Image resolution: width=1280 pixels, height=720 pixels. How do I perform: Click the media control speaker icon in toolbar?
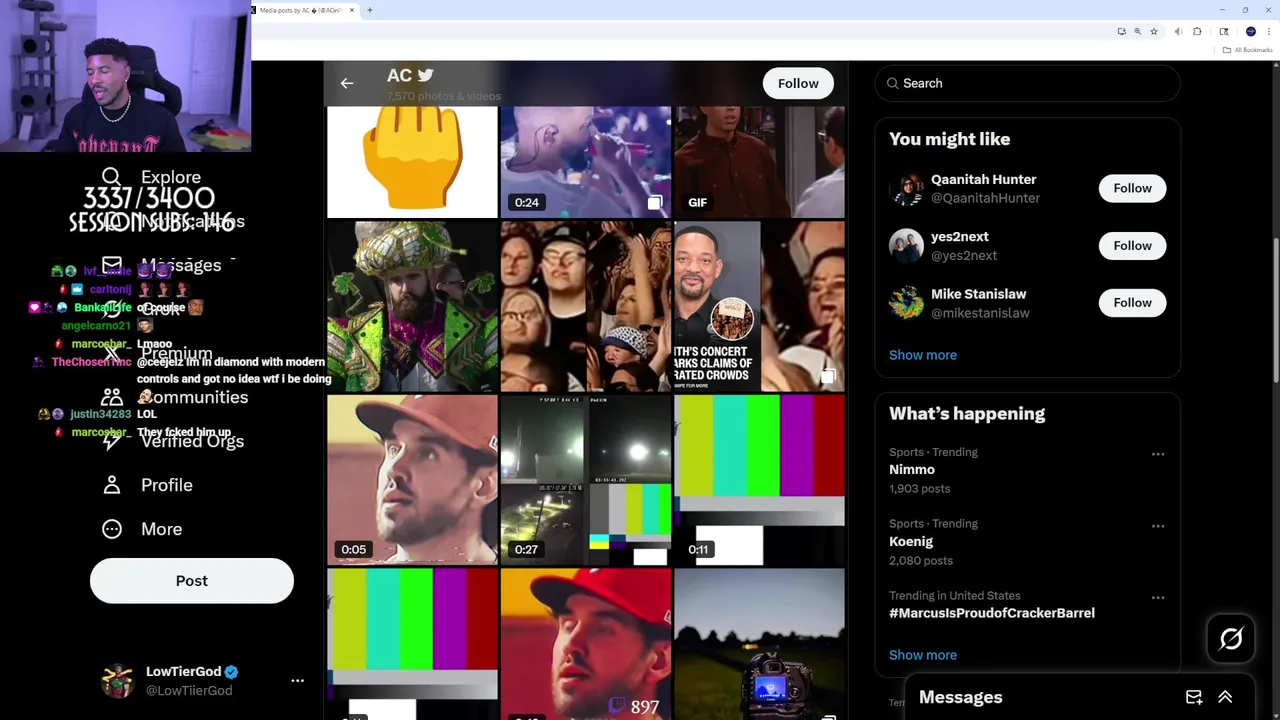(1178, 31)
